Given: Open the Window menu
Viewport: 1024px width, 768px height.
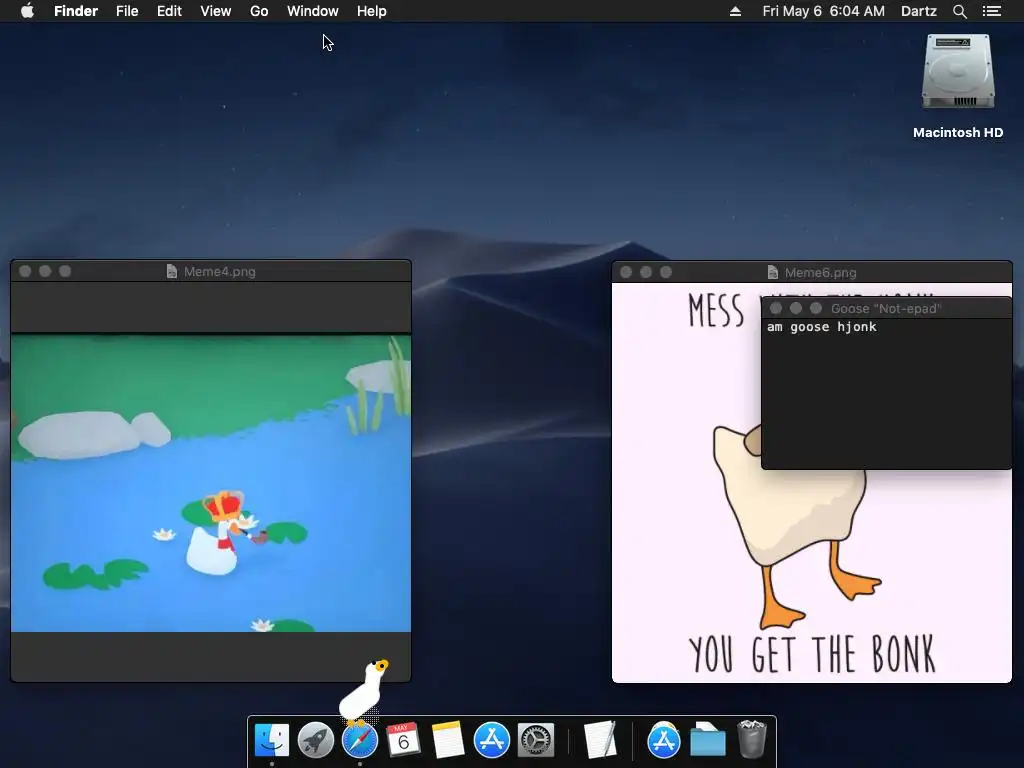Looking at the screenshot, I should 313,11.
